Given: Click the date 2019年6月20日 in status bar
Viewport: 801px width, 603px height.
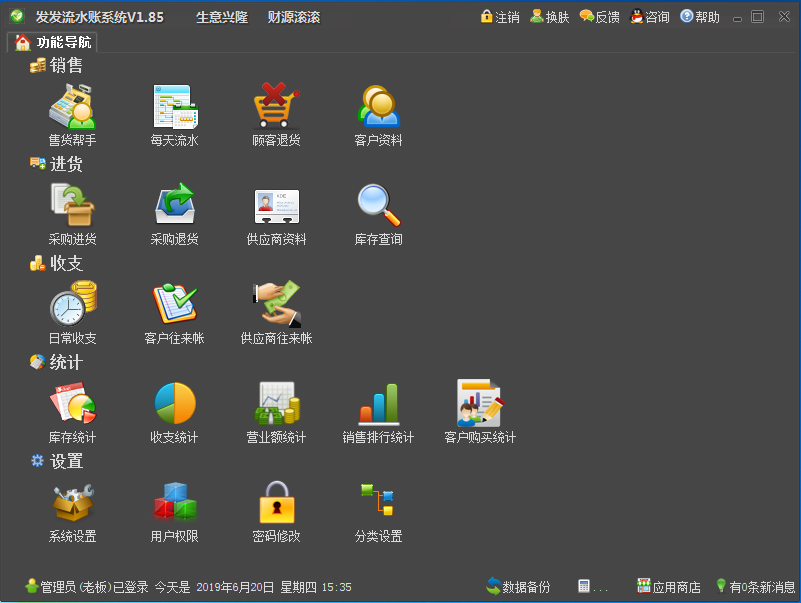Looking at the screenshot, I should (235, 587).
